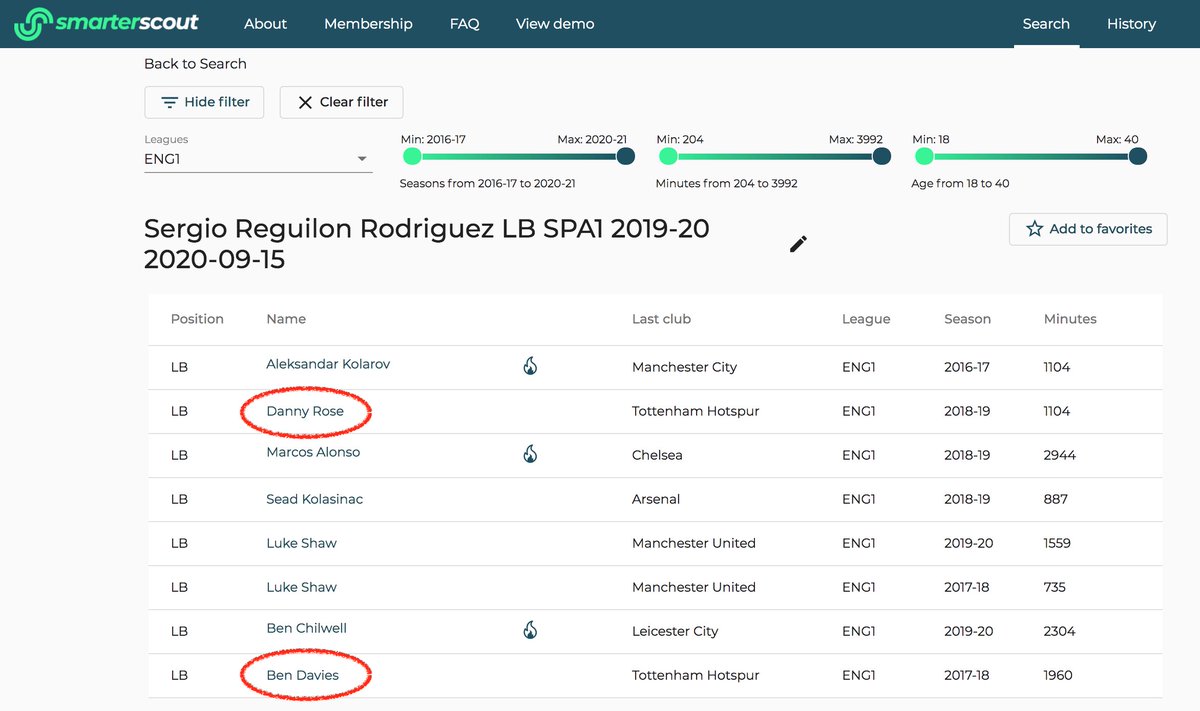Open the Membership page
The width and height of the screenshot is (1200, 711).
coord(368,24)
